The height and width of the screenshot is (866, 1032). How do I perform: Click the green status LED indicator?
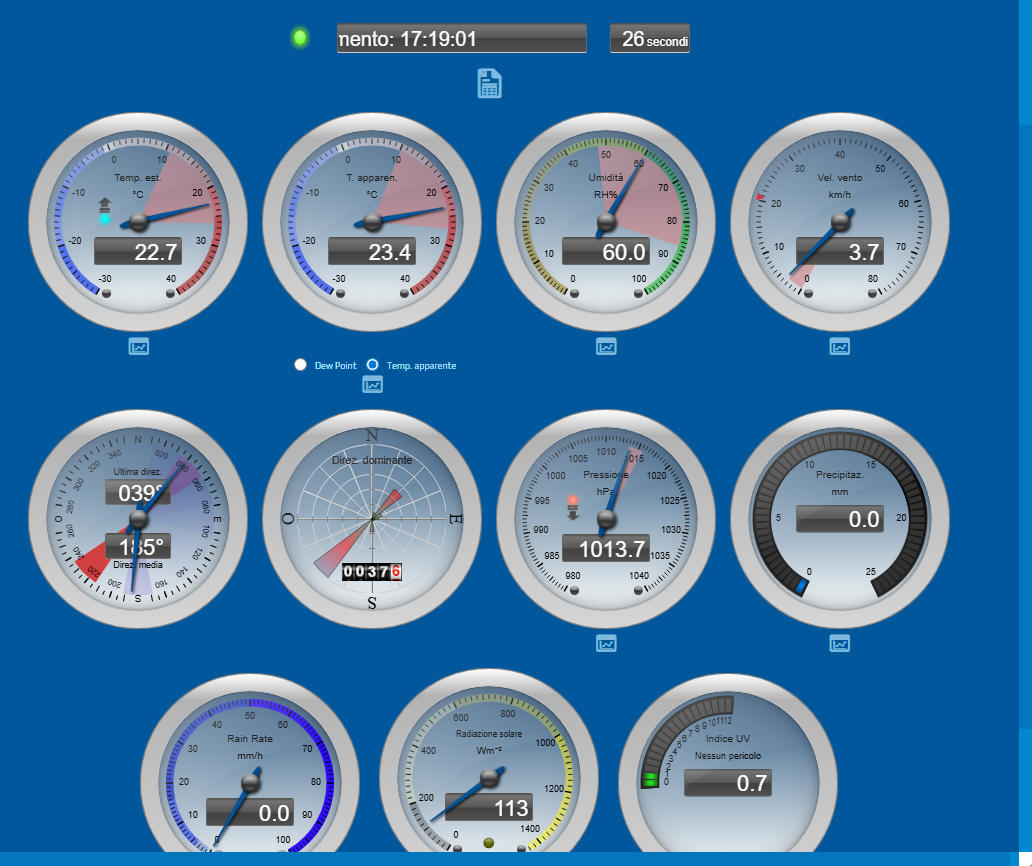[x=300, y=38]
